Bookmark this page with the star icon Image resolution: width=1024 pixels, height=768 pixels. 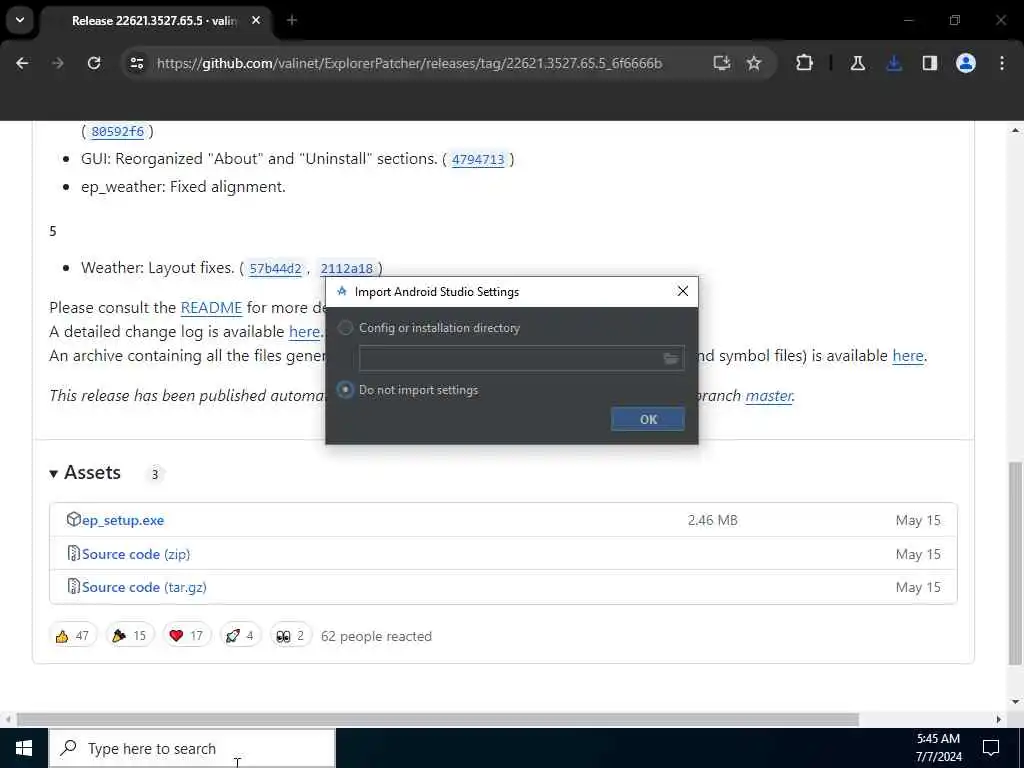tap(754, 63)
